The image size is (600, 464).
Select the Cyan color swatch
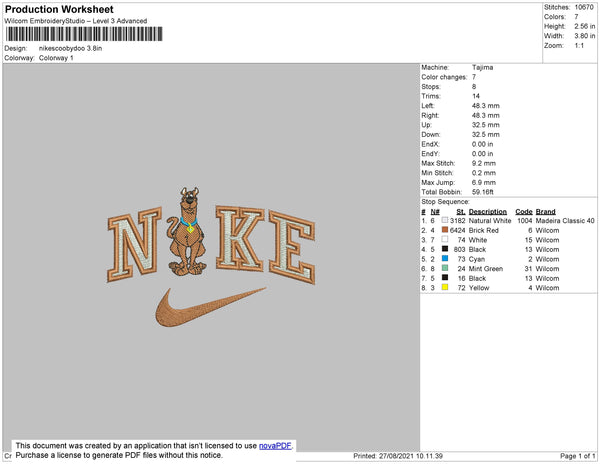point(445,259)
